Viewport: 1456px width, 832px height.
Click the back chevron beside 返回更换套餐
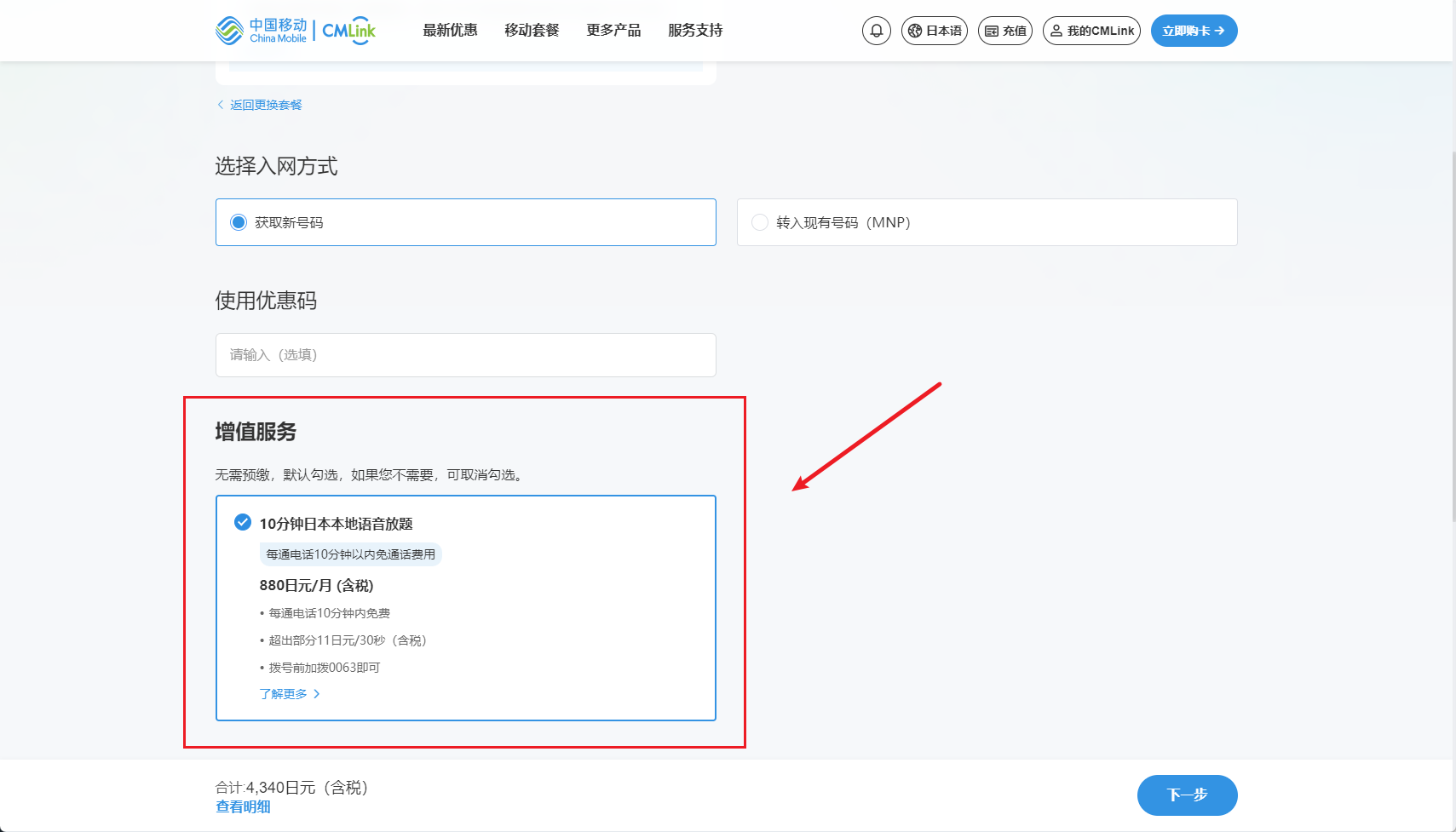click(x=221, y=105)
